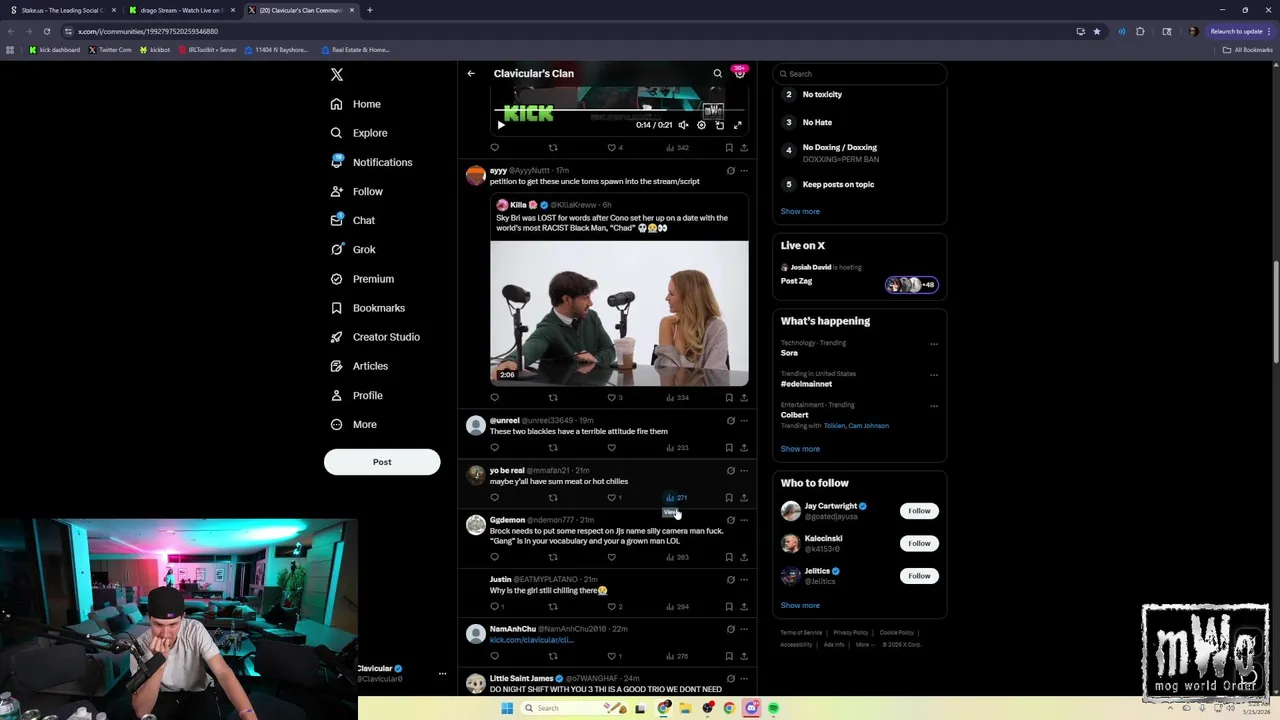The height and width of the screenshot is (720, 1280).
Task: Open more options on yo be real's post
Action: tap(744, 470)
